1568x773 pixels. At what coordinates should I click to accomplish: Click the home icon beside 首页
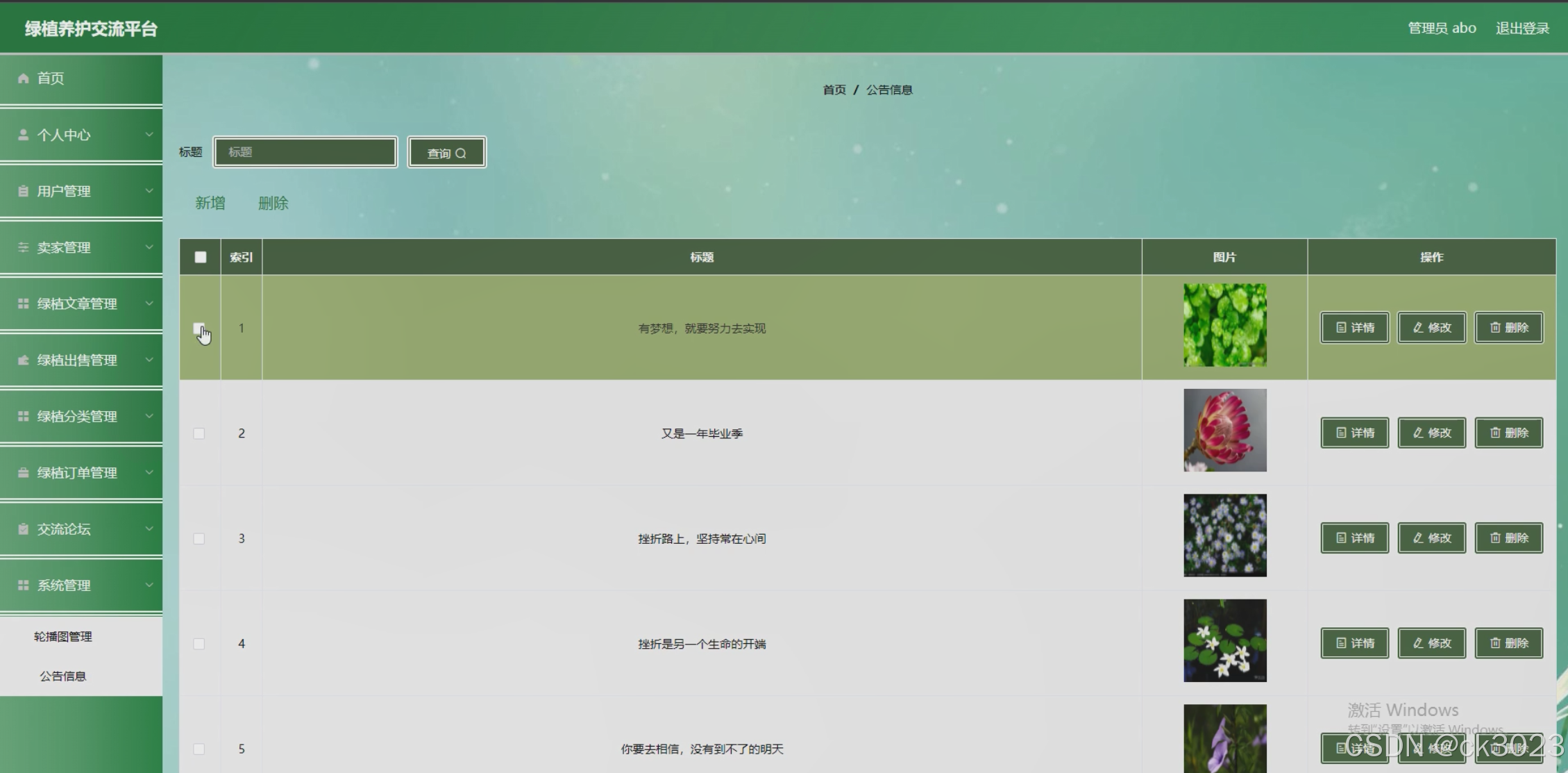(24, 78)
